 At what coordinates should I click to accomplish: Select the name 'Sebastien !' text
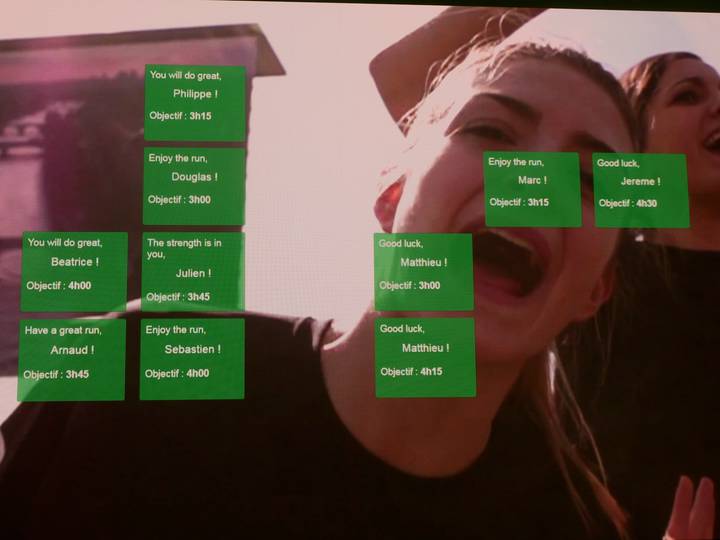point(193,350)
